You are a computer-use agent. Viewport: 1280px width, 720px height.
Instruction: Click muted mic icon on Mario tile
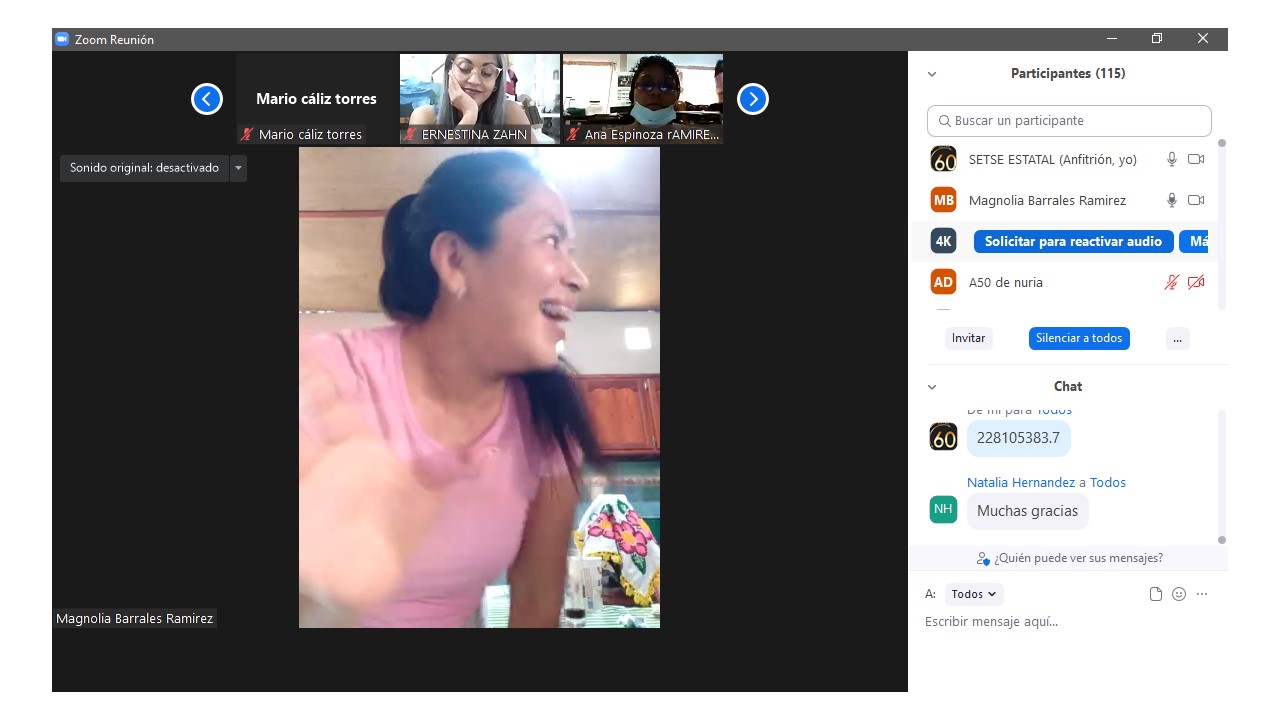[247, 134]
